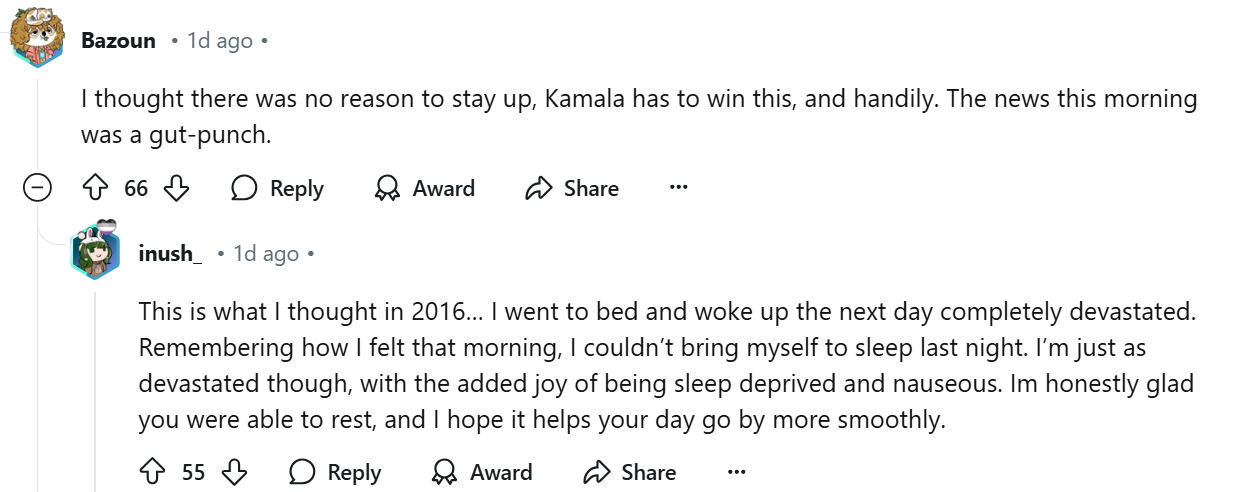Open Bazoun's user profile link

118,41
